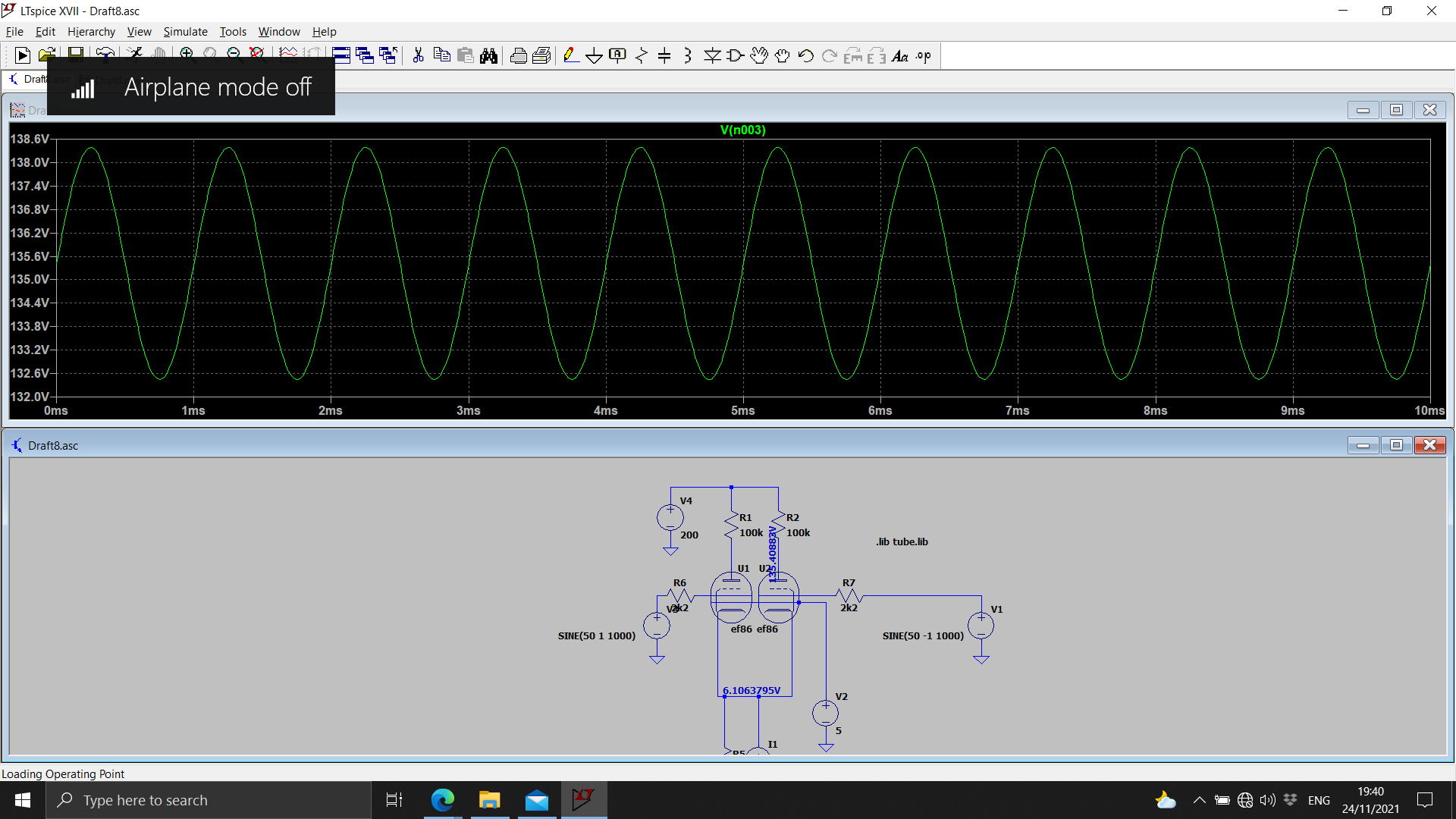Select the Copy tool icon
Image resolution: width=1456 pixels, height=819 pixels.
tap(442, 55)
